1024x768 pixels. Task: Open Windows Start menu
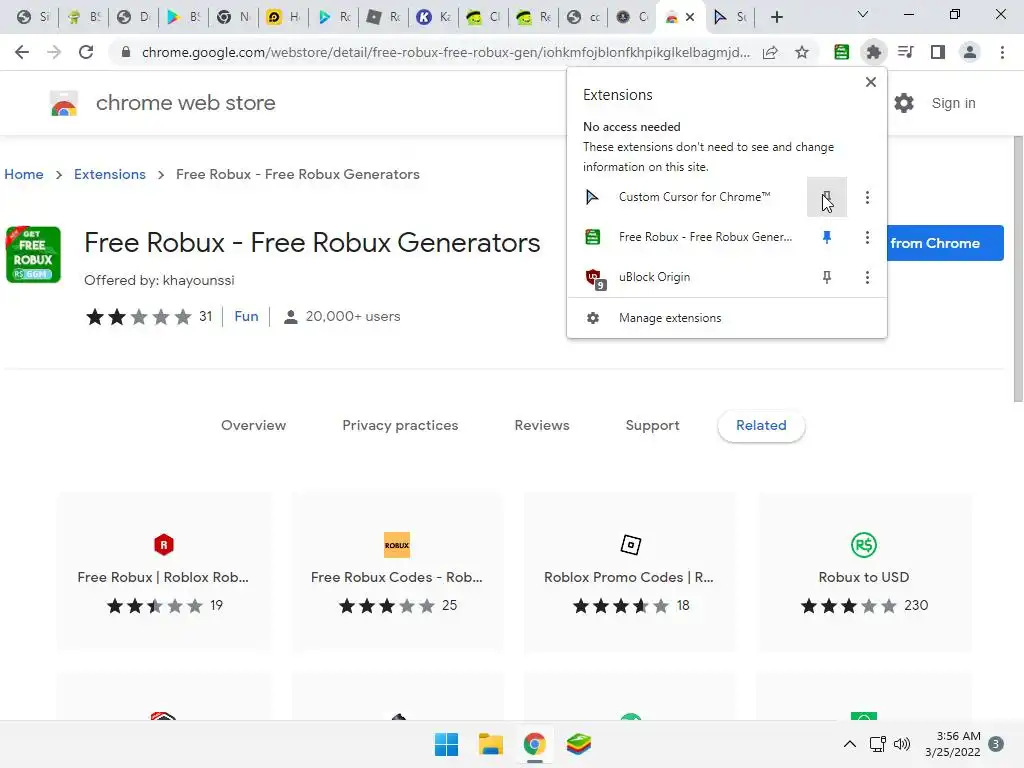(447, 744)
